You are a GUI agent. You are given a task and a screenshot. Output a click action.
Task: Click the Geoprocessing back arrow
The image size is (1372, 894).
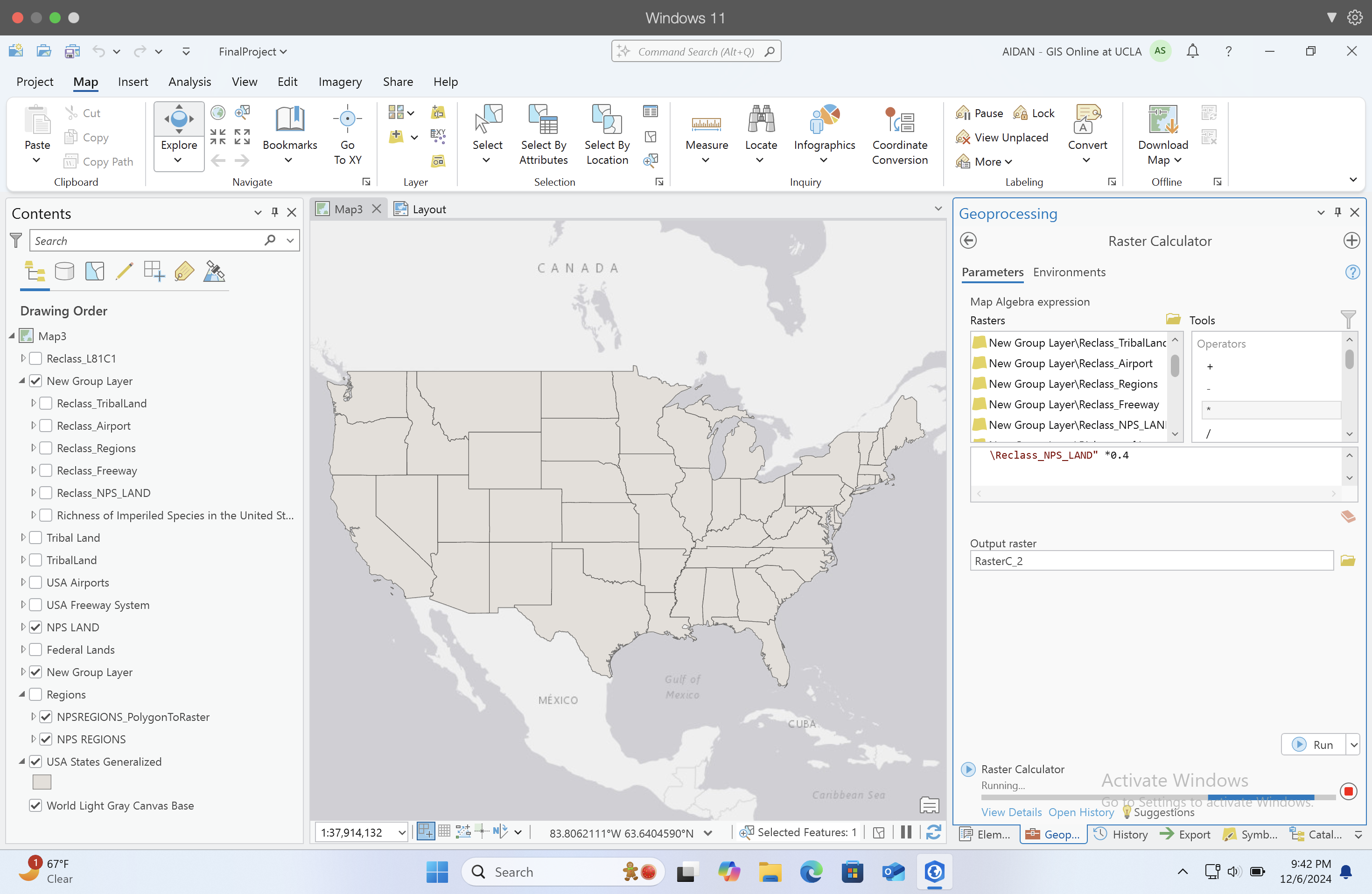968,240
